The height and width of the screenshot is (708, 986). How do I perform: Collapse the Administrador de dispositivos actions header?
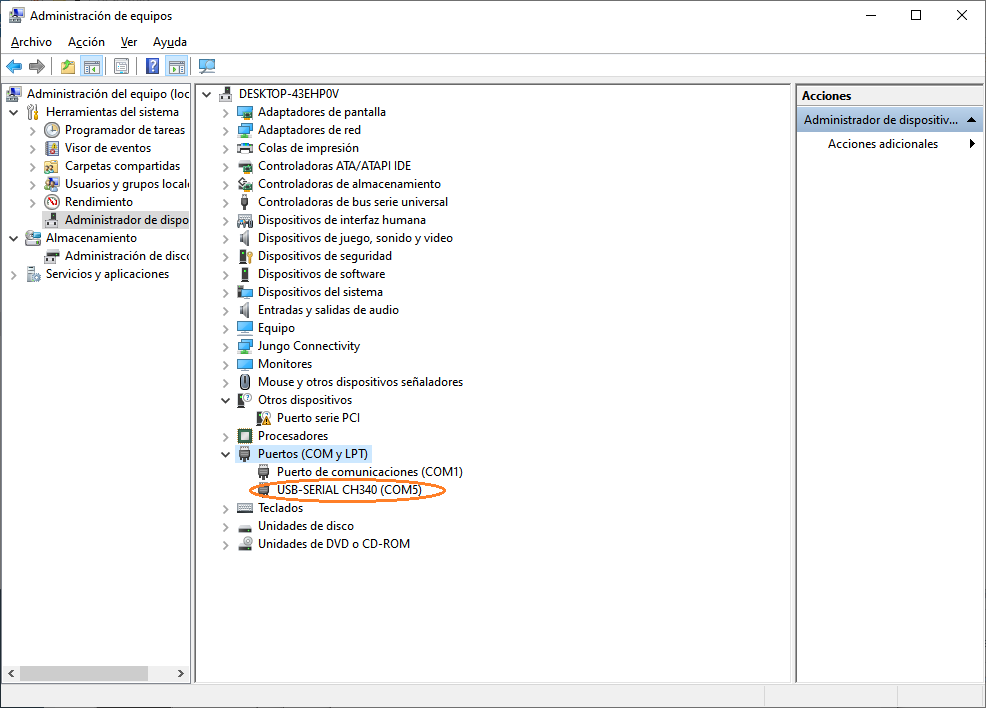pyautogui.click(x=972, y=119)
